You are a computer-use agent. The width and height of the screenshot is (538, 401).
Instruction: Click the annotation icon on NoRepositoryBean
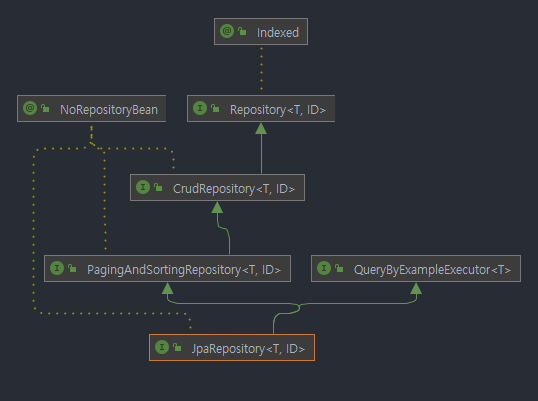[x=30, y=108]
